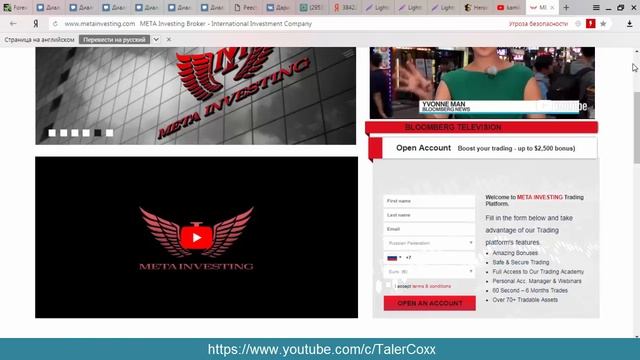Bookmark the page with the star icon
Viewport: 640px width, 360px height.
click(603, 24)
